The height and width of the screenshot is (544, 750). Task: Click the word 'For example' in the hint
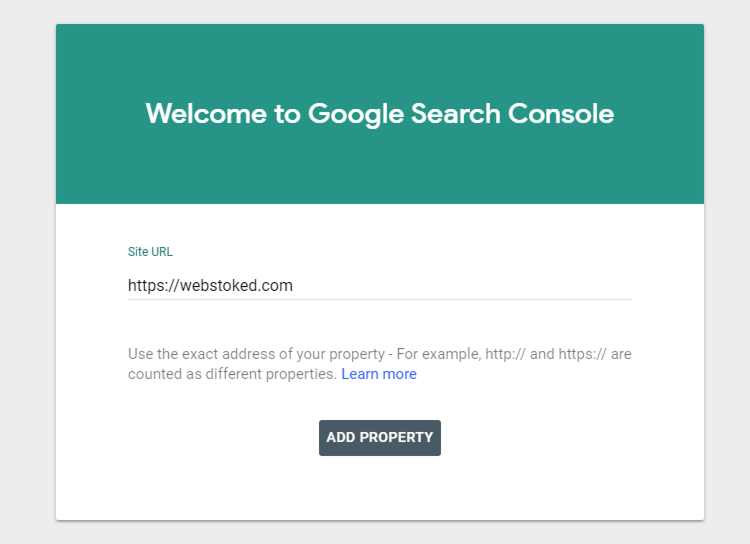[439, 354]
